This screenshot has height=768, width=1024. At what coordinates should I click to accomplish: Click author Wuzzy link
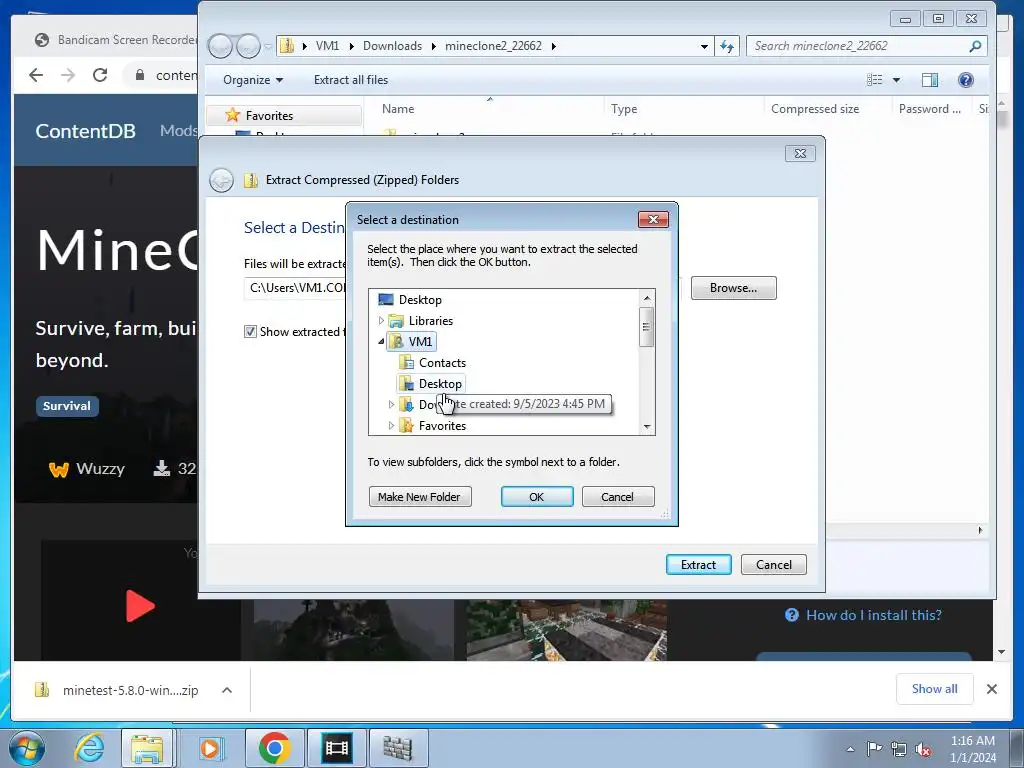pos(87,469)
